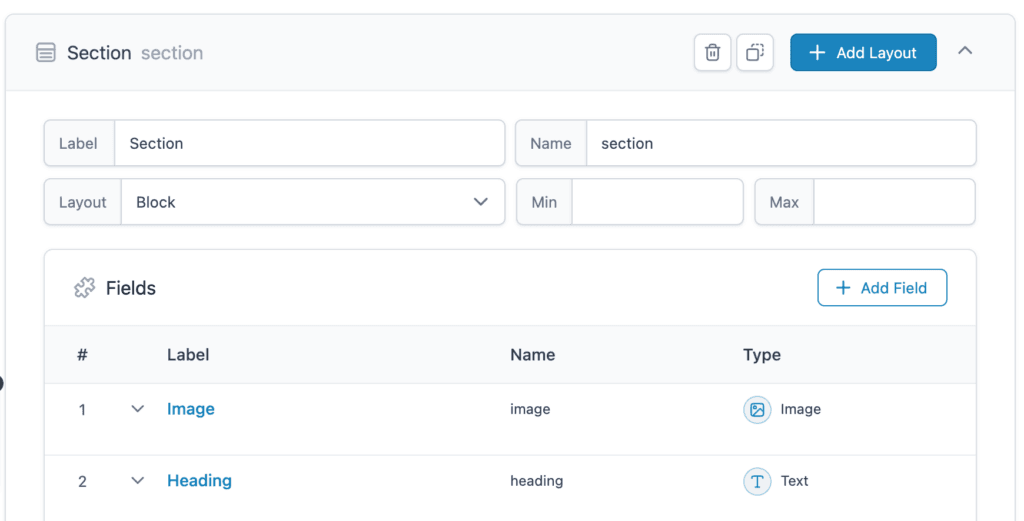Screen dimensions: 1024x521
Task: Click the Image type icon
Action: [757, 409]
